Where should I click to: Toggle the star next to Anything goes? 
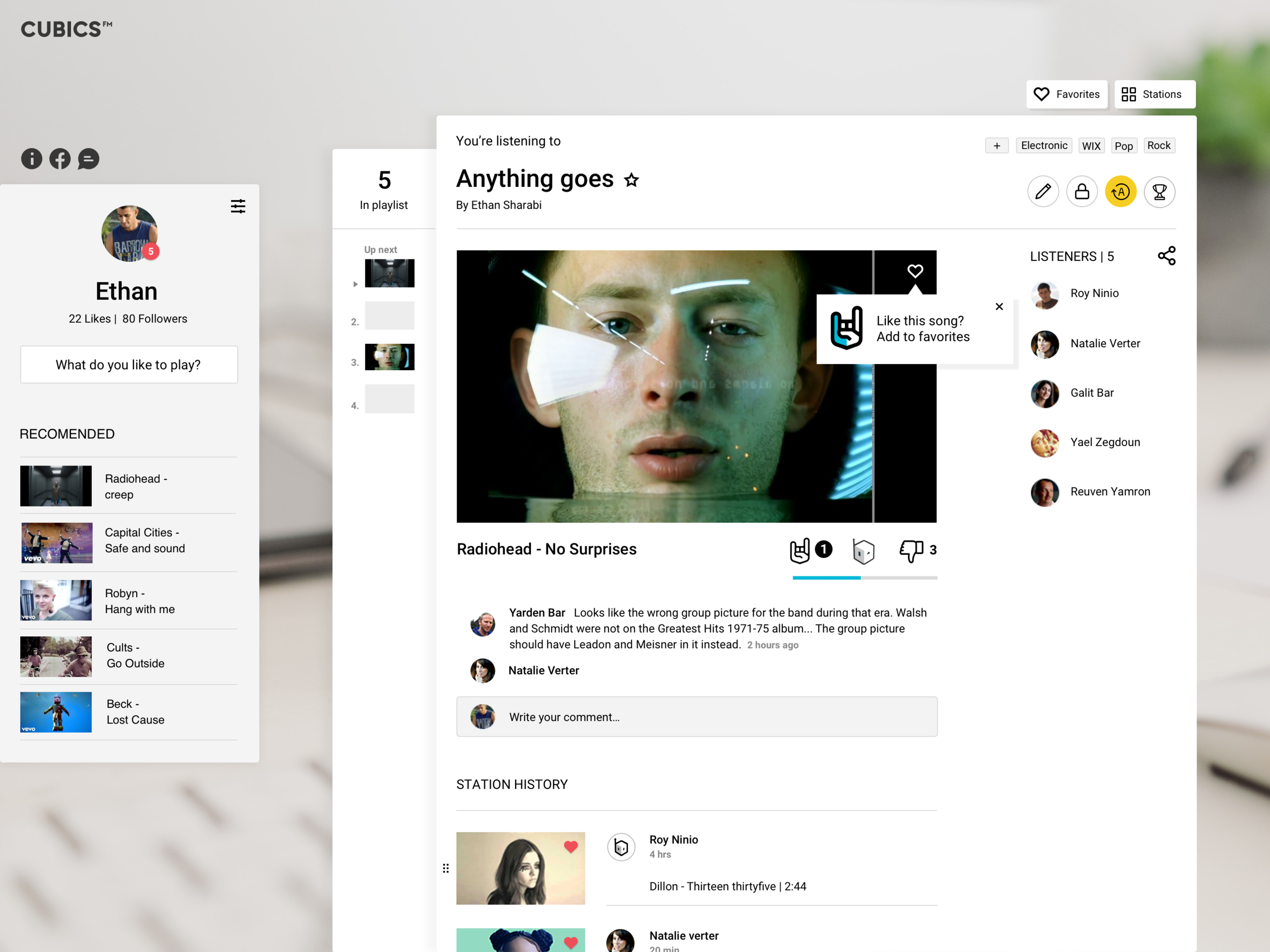(631, 180)
